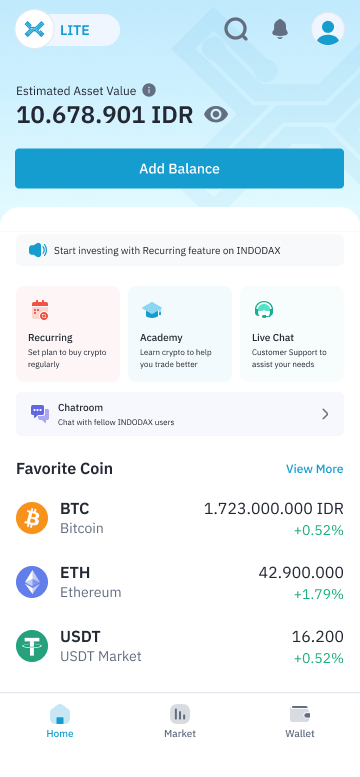
Task: Click the info icon beside Estimated Asset Value
Action: tap(149, 90)
